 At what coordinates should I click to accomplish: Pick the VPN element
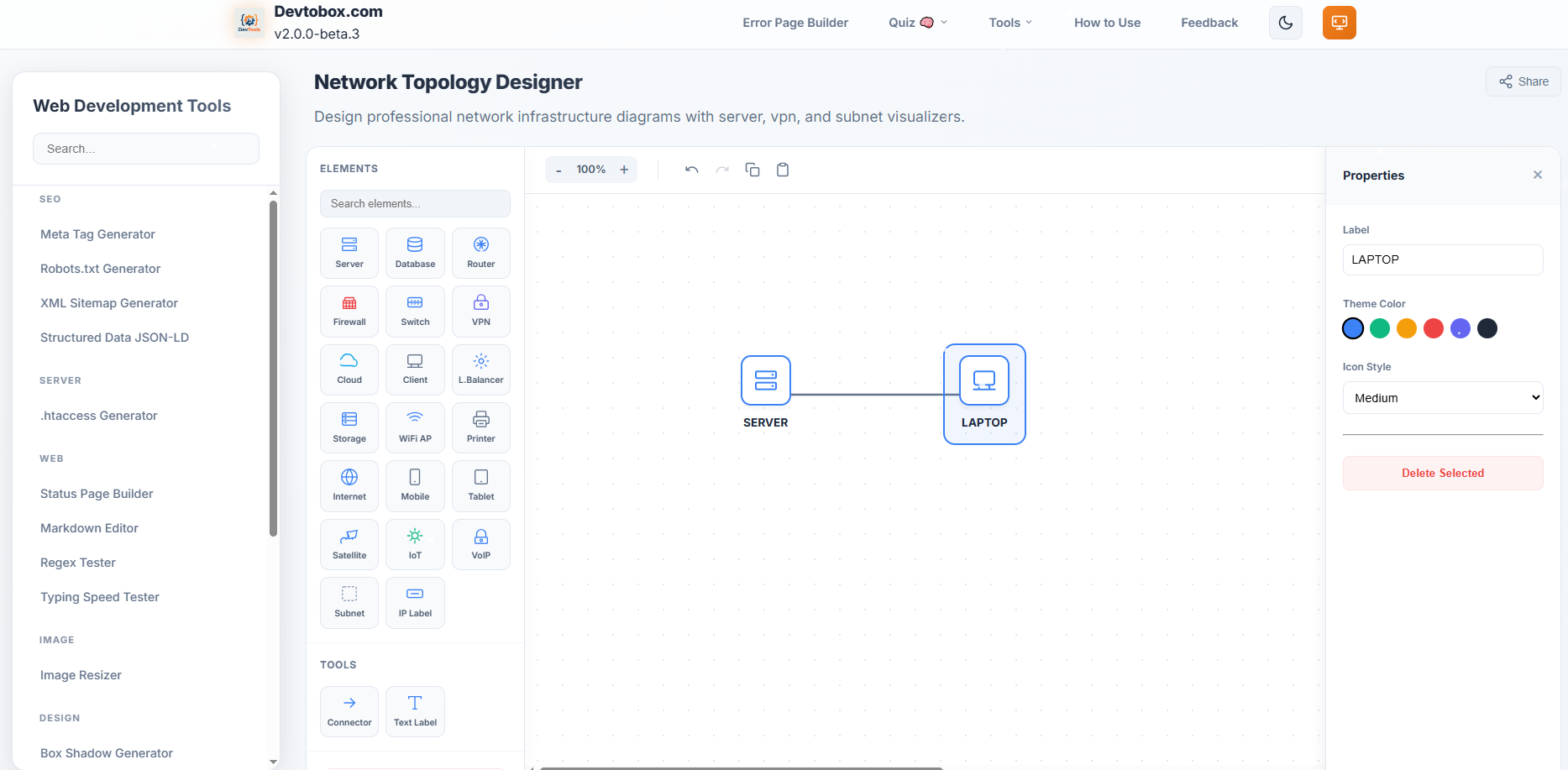480,311
